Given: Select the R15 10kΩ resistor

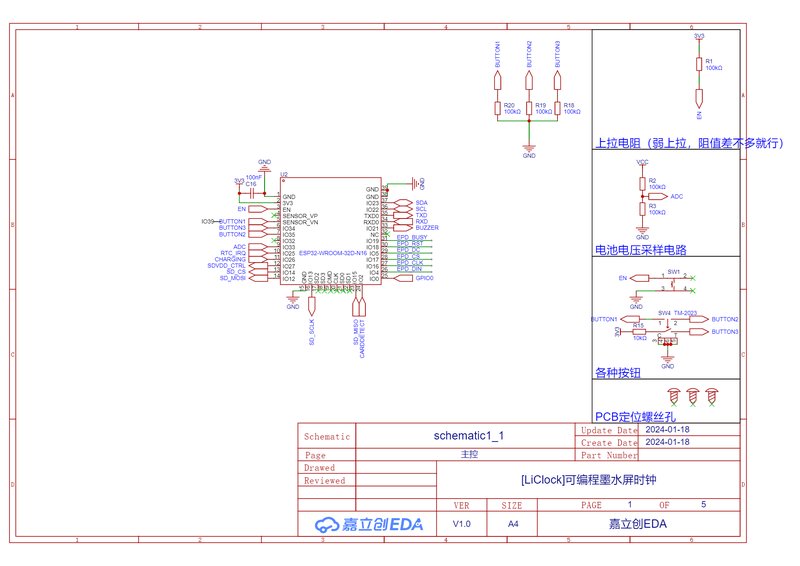Looking at the screenshot, I should click(639, 332).
